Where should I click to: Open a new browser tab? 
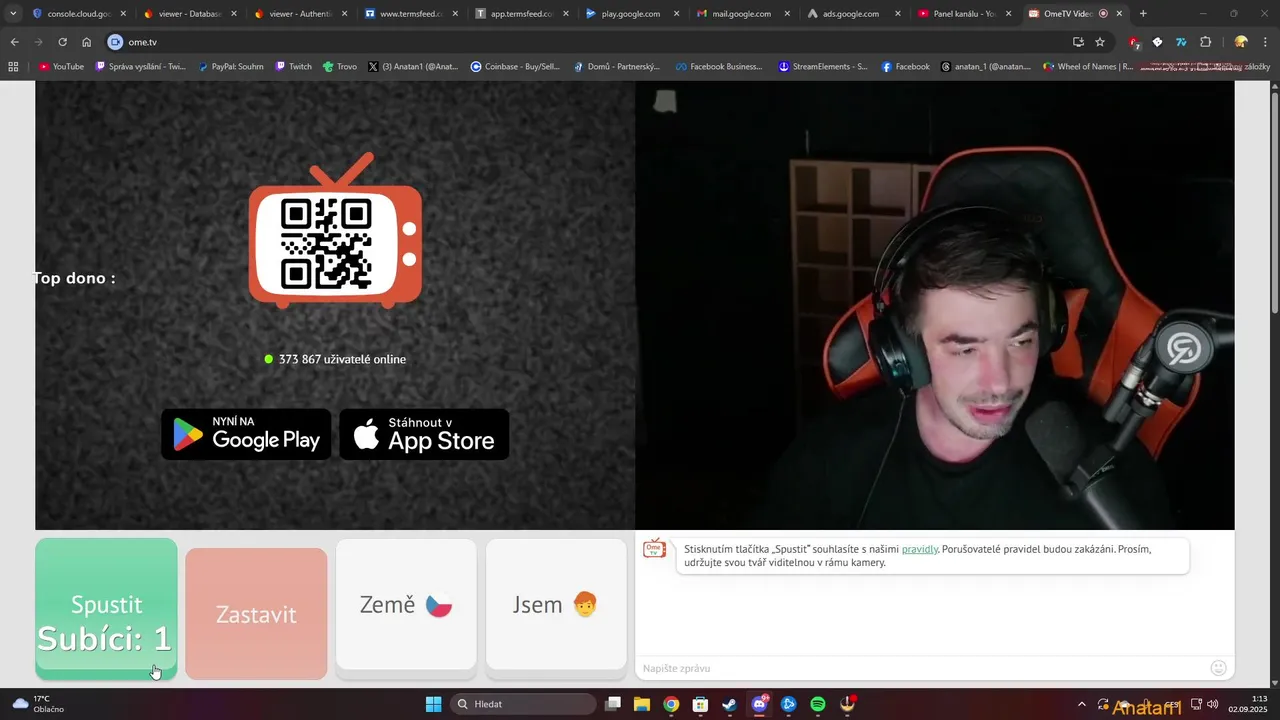1143,14
